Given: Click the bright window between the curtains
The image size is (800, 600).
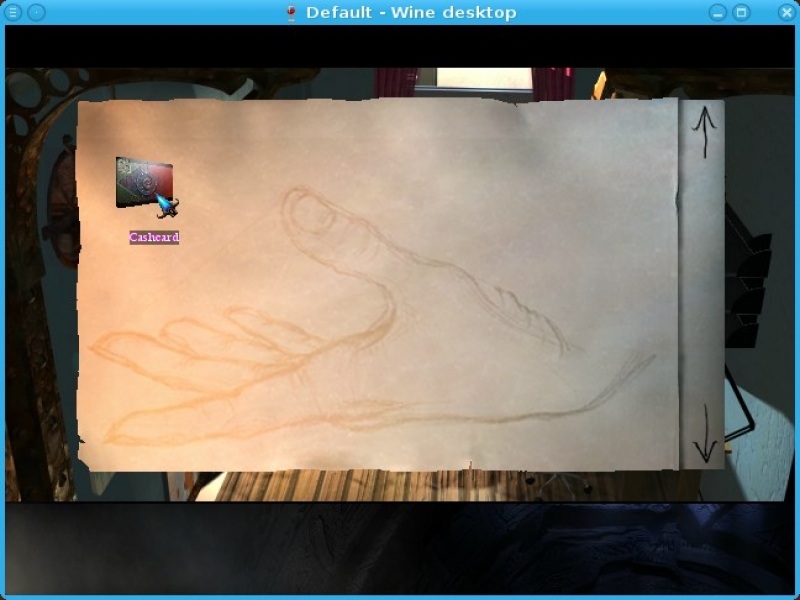Looking at the screenshot, I should tap(485, 80).
